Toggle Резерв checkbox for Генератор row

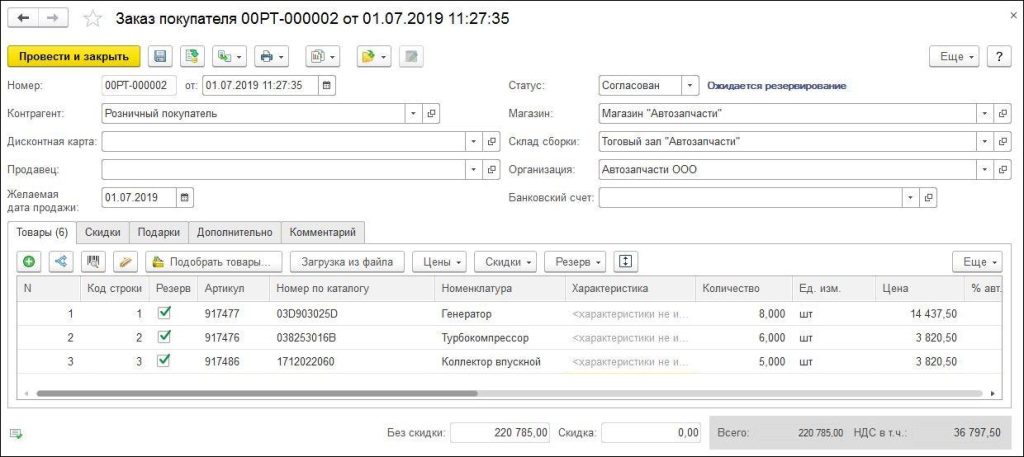coord(165,313)
